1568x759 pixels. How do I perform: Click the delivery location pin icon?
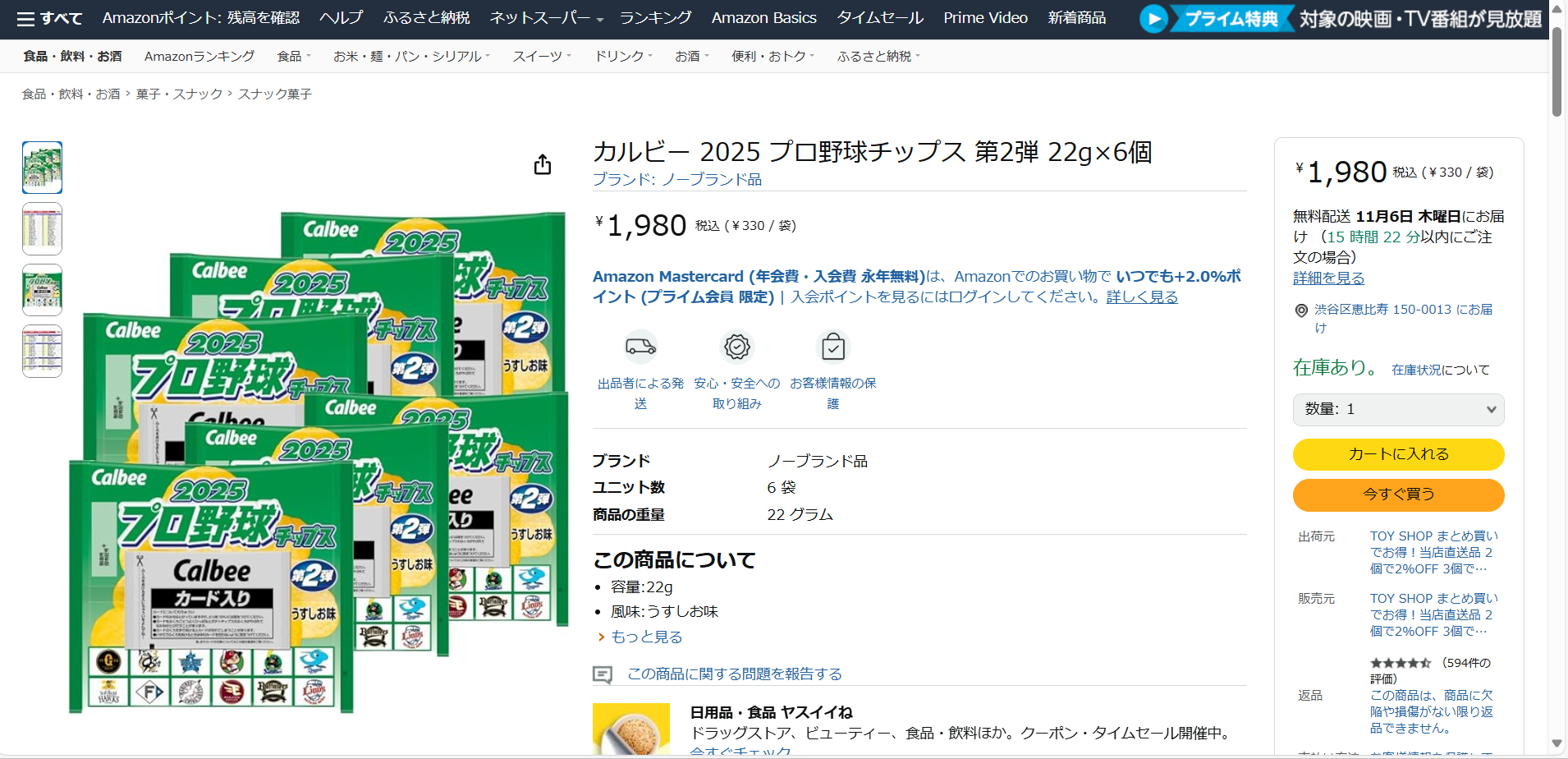pos(1301,310)
